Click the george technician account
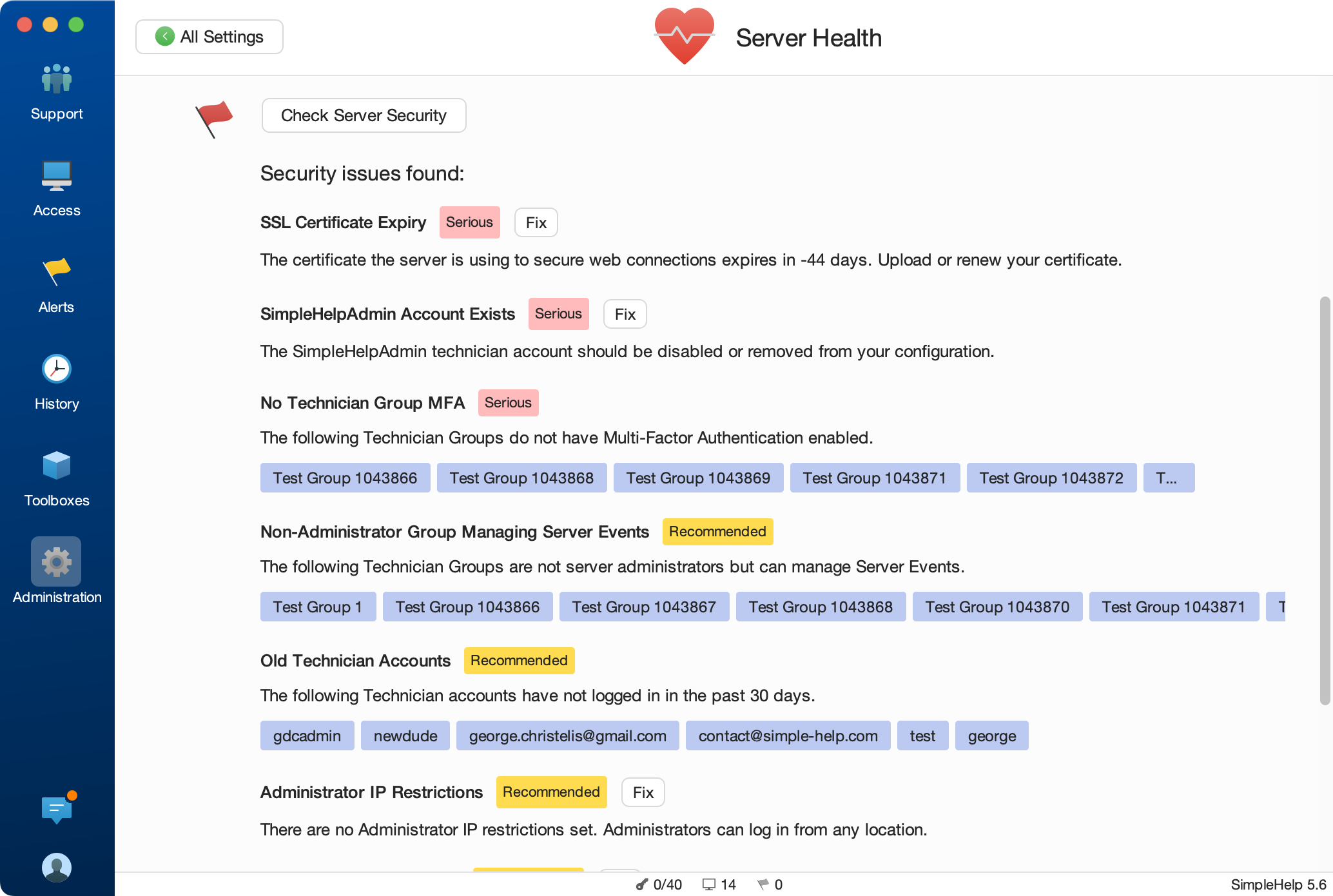This screenshot has height=896, width=1333. tap(992, 735)
